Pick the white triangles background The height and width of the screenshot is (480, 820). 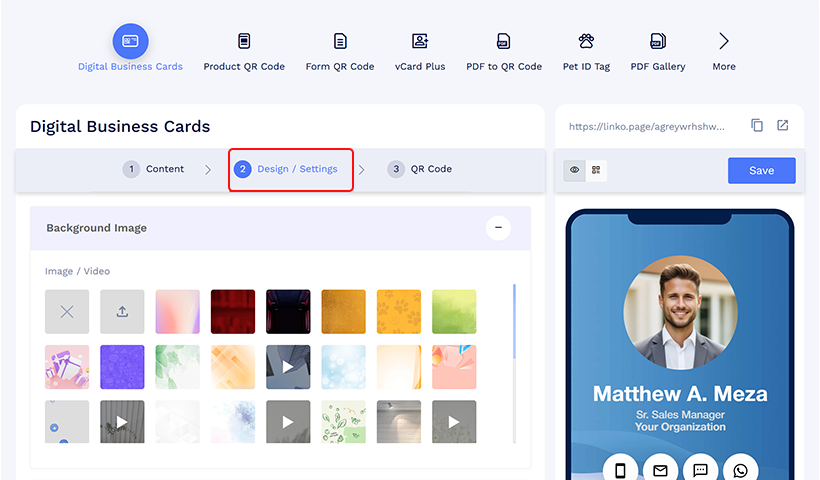click(x=178, y=422)
